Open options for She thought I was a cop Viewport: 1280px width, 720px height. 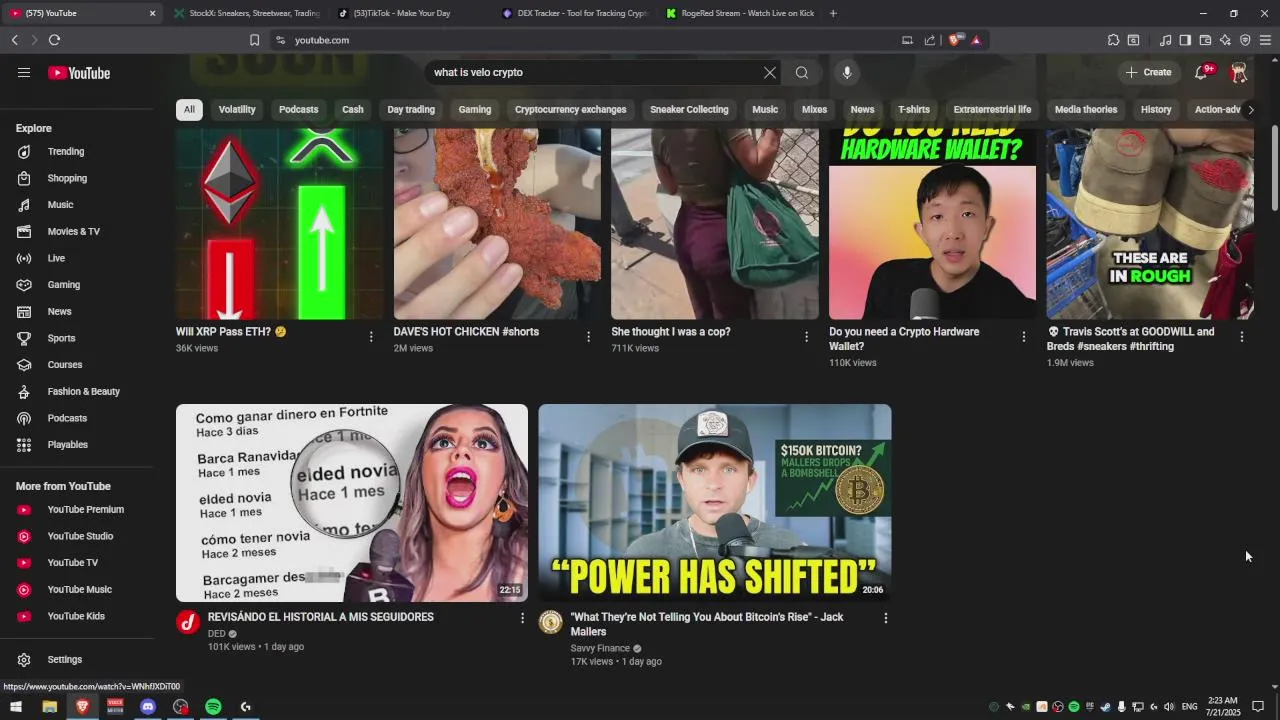806,337
